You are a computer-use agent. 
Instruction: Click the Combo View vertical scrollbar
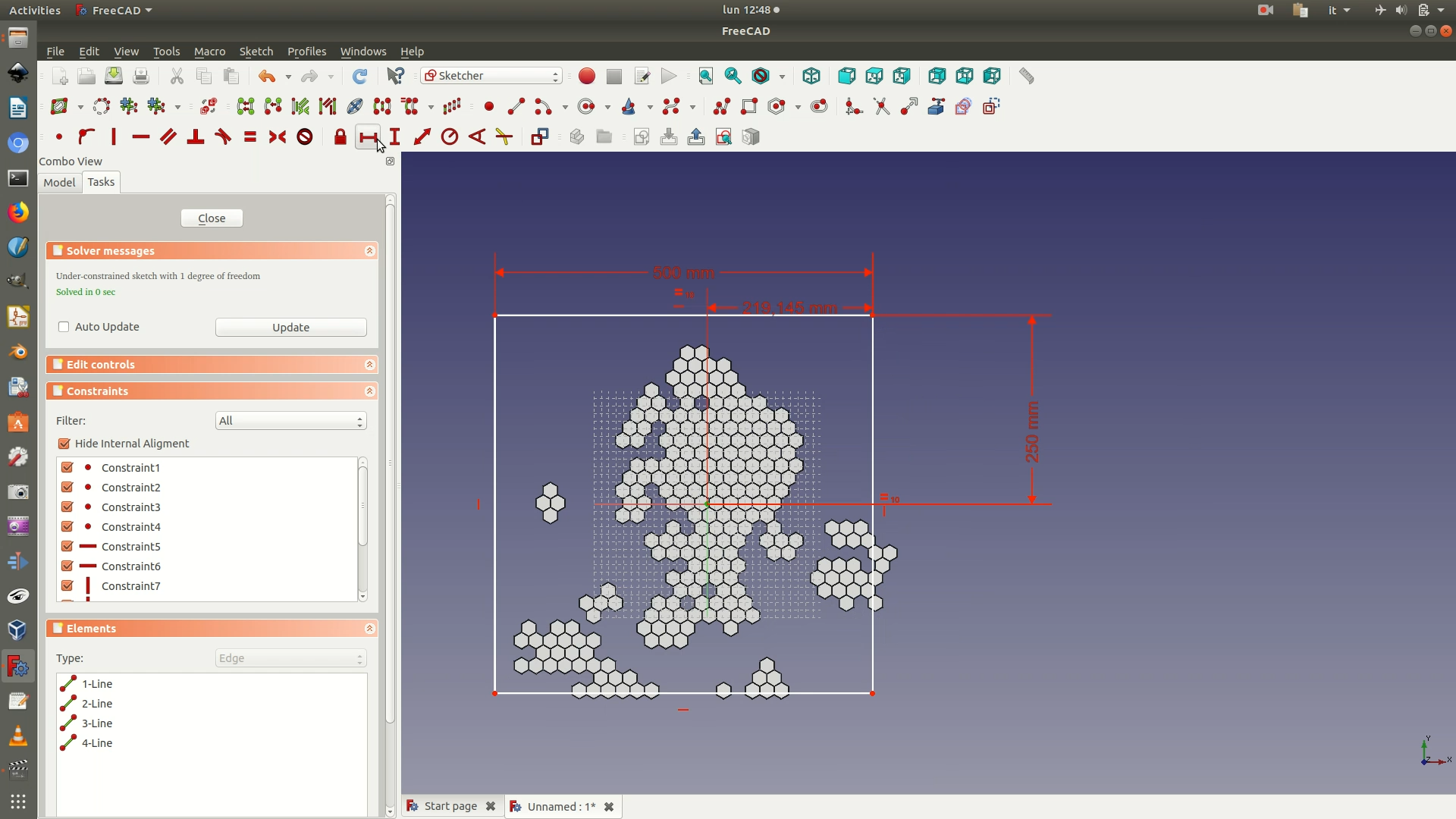click(390, 464)
